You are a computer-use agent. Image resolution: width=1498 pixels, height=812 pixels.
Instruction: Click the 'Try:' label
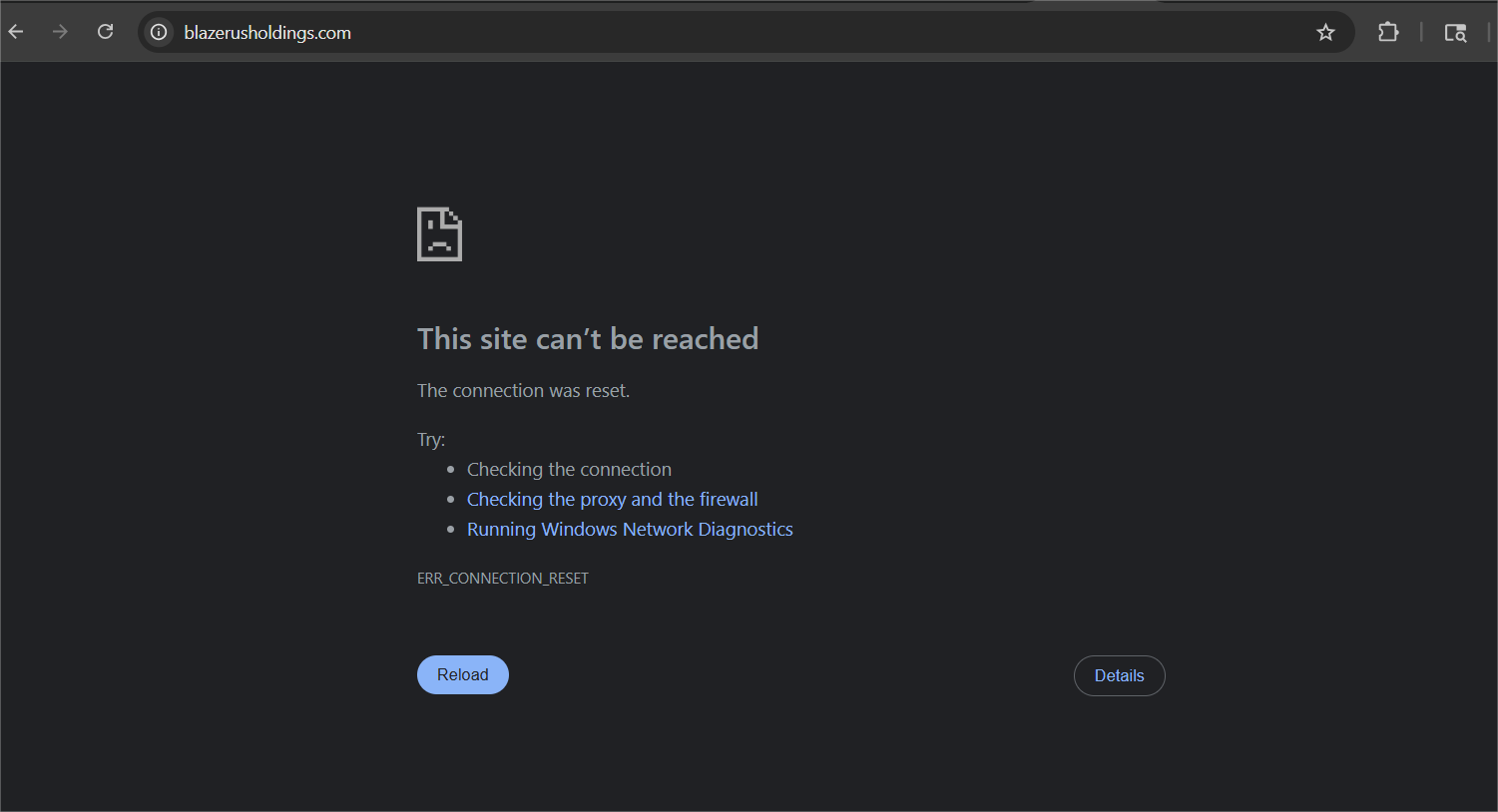(x=431, y=440)
